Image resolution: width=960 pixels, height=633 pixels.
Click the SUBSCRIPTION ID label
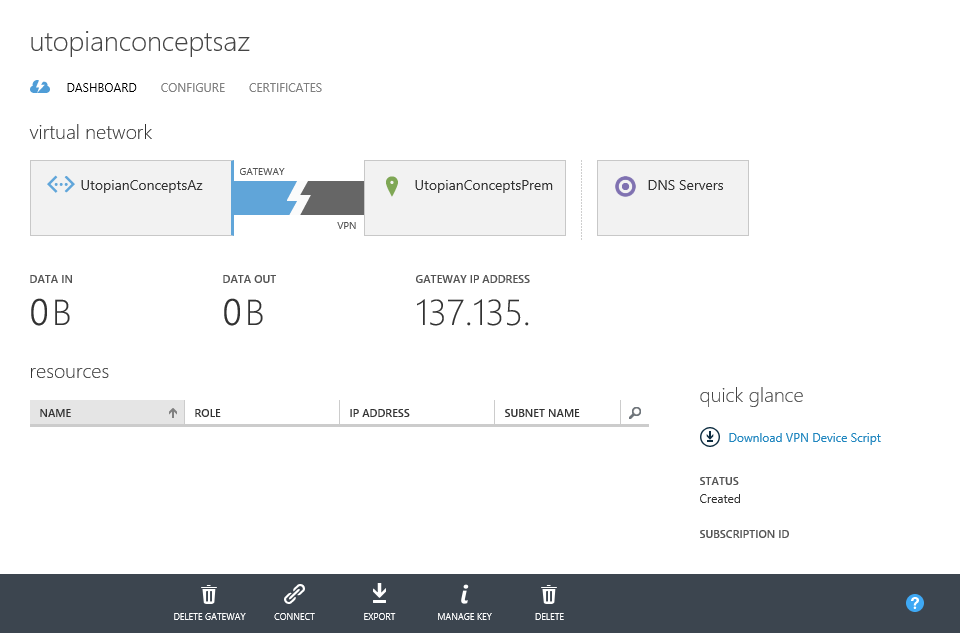744,534
